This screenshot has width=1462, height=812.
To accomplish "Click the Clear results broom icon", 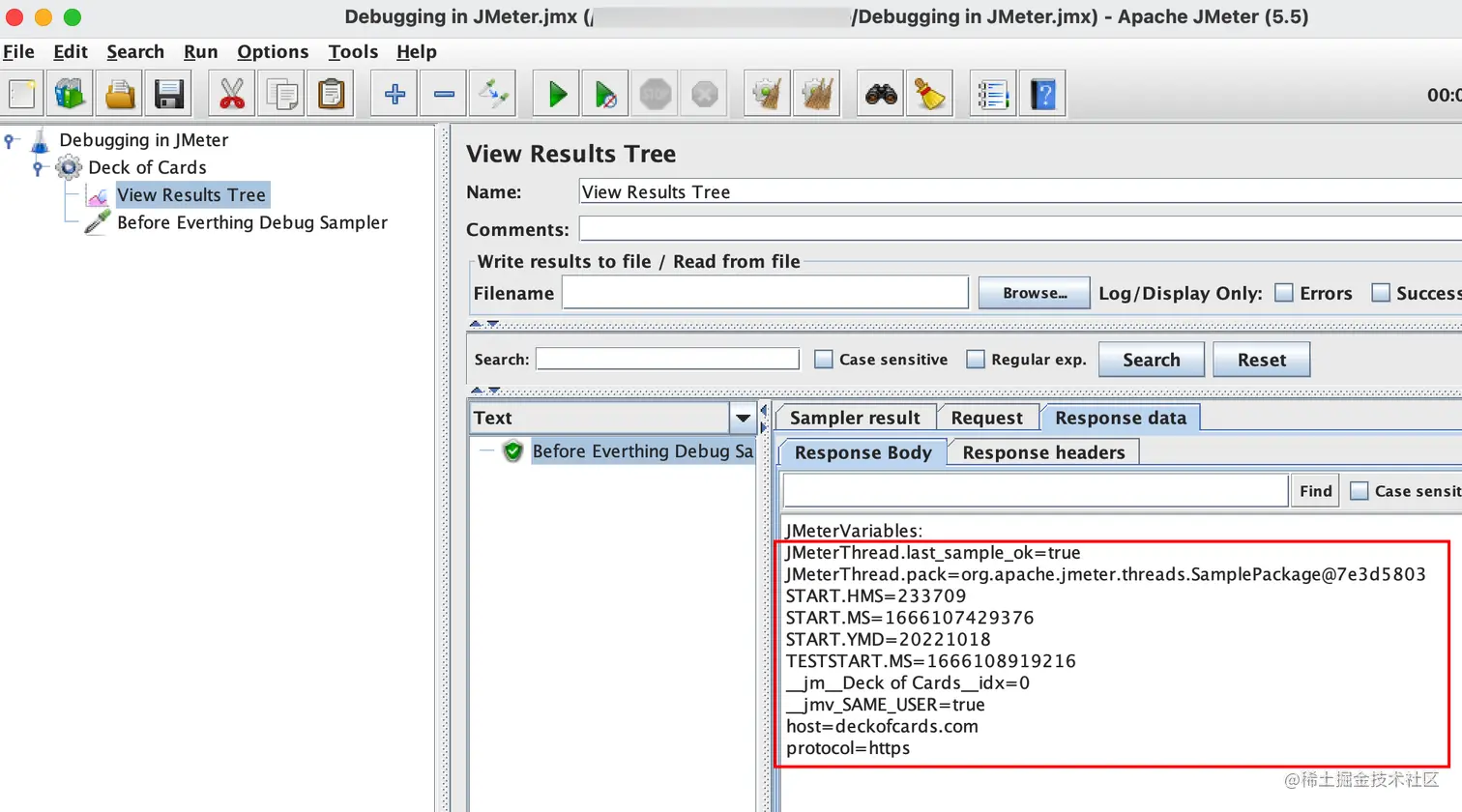I will click(768, 94).
